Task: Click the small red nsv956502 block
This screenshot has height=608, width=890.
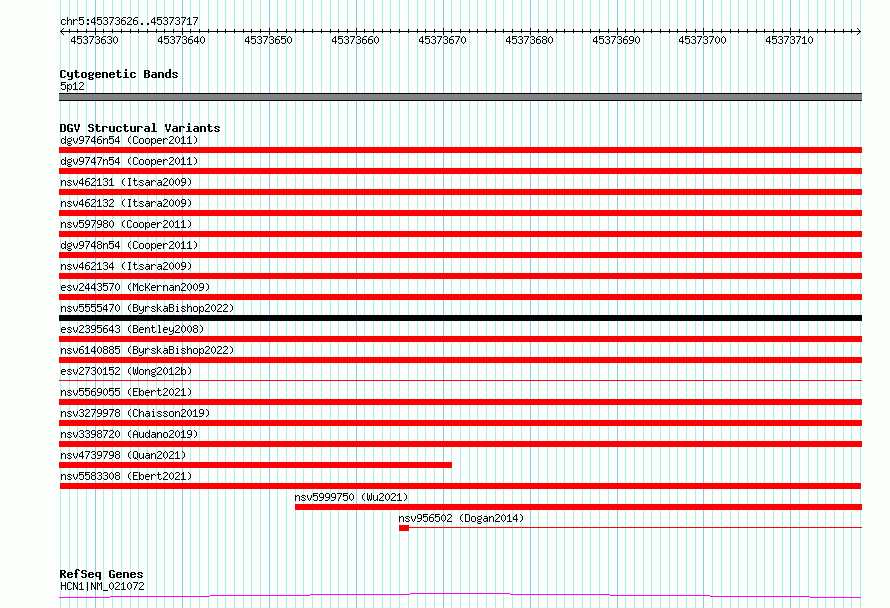Action: pos(404,528)
